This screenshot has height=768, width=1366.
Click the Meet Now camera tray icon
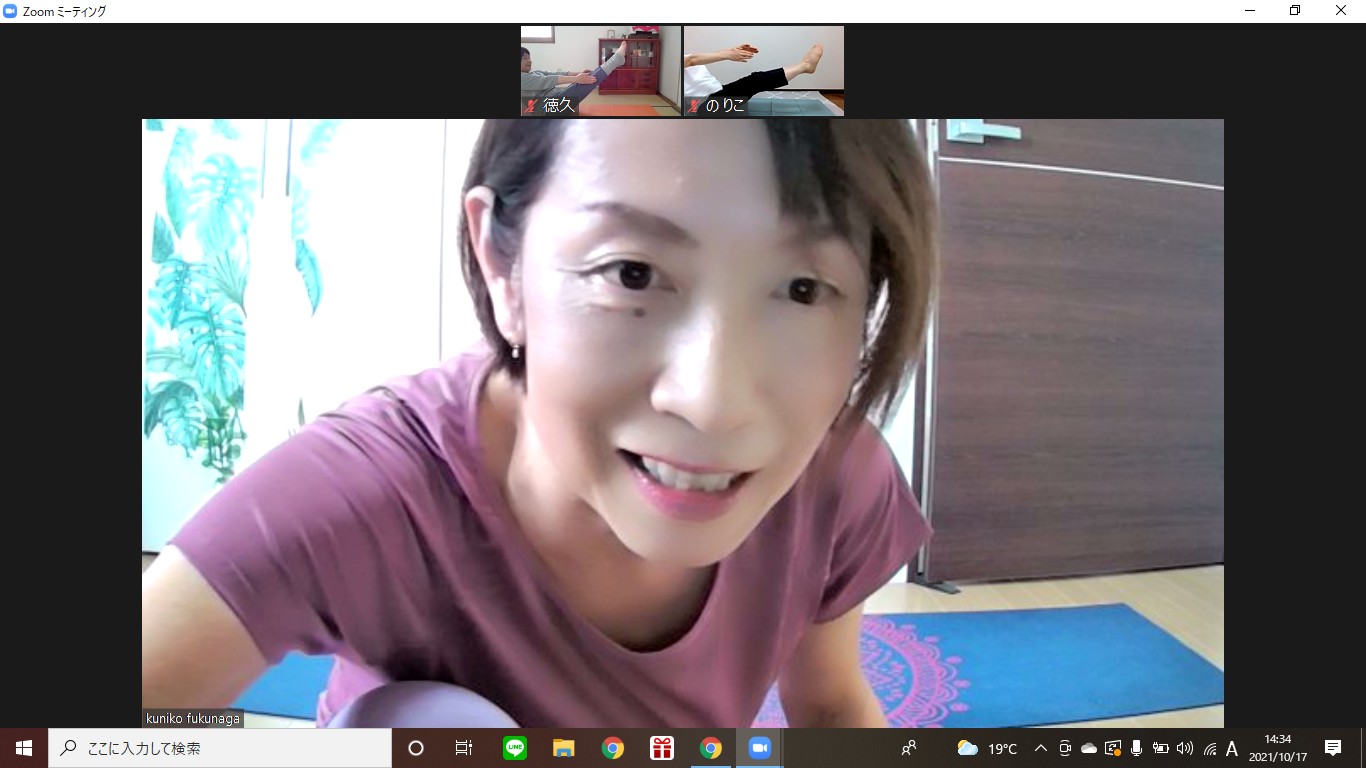(x=1065, y=748)
